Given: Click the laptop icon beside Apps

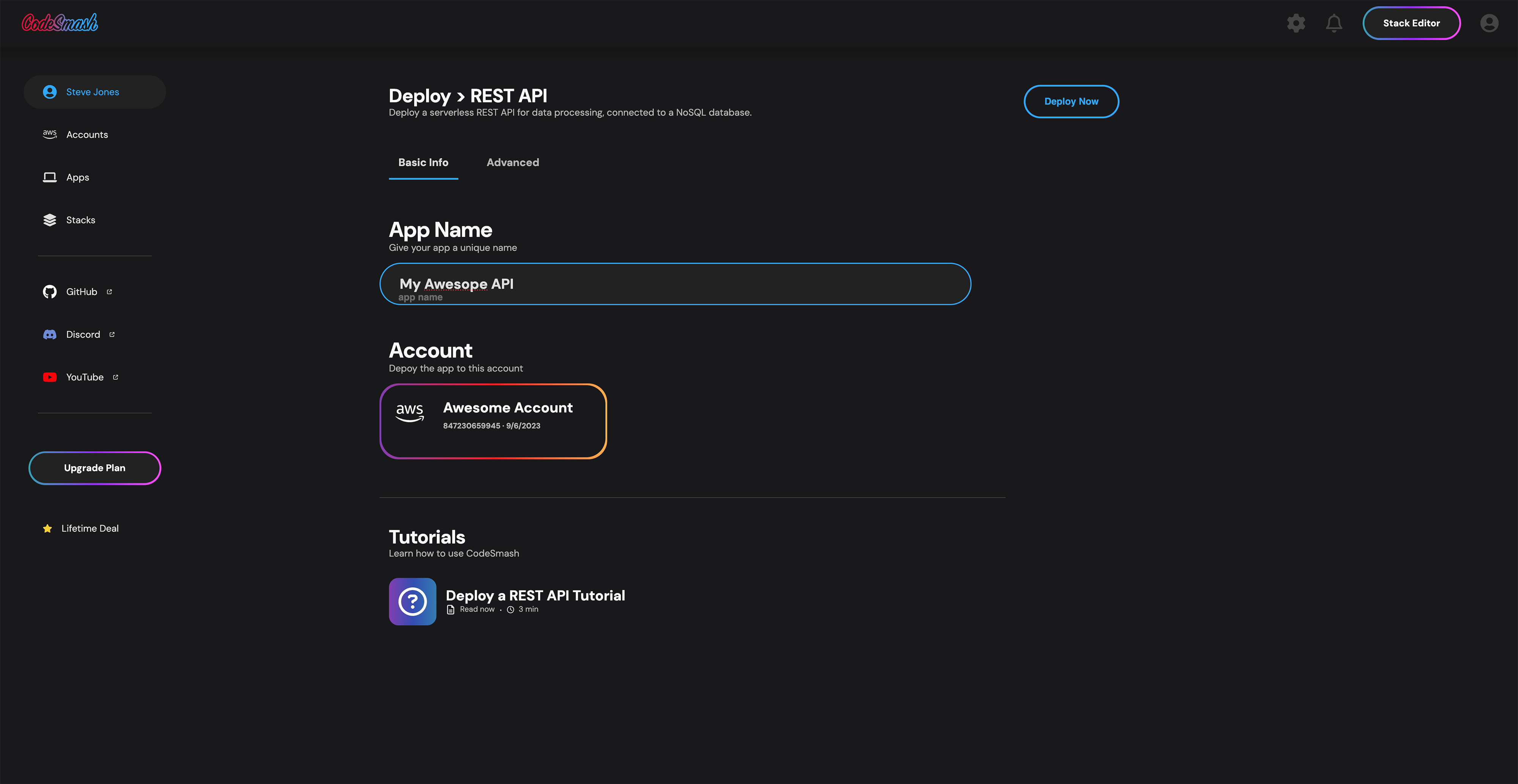Looking at the screenshot, I should pos(49,177).
